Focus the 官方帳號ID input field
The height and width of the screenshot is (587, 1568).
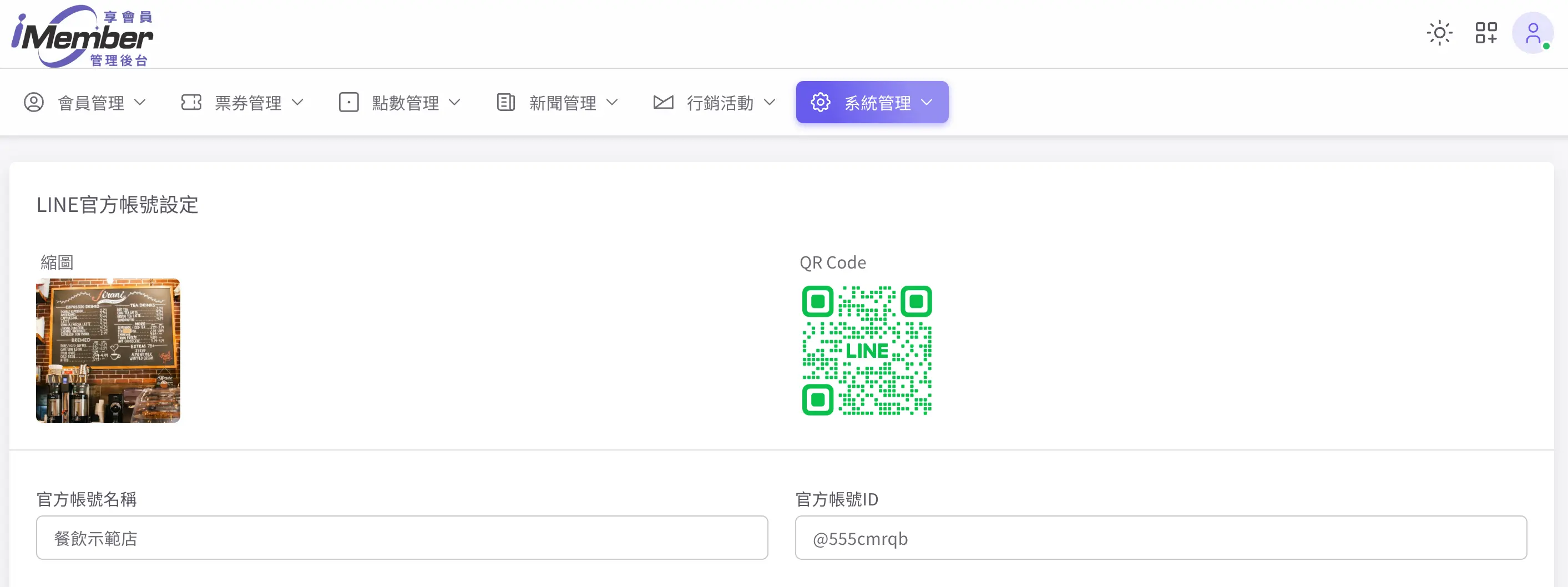pyautogui.click(x=1160, y=538)
